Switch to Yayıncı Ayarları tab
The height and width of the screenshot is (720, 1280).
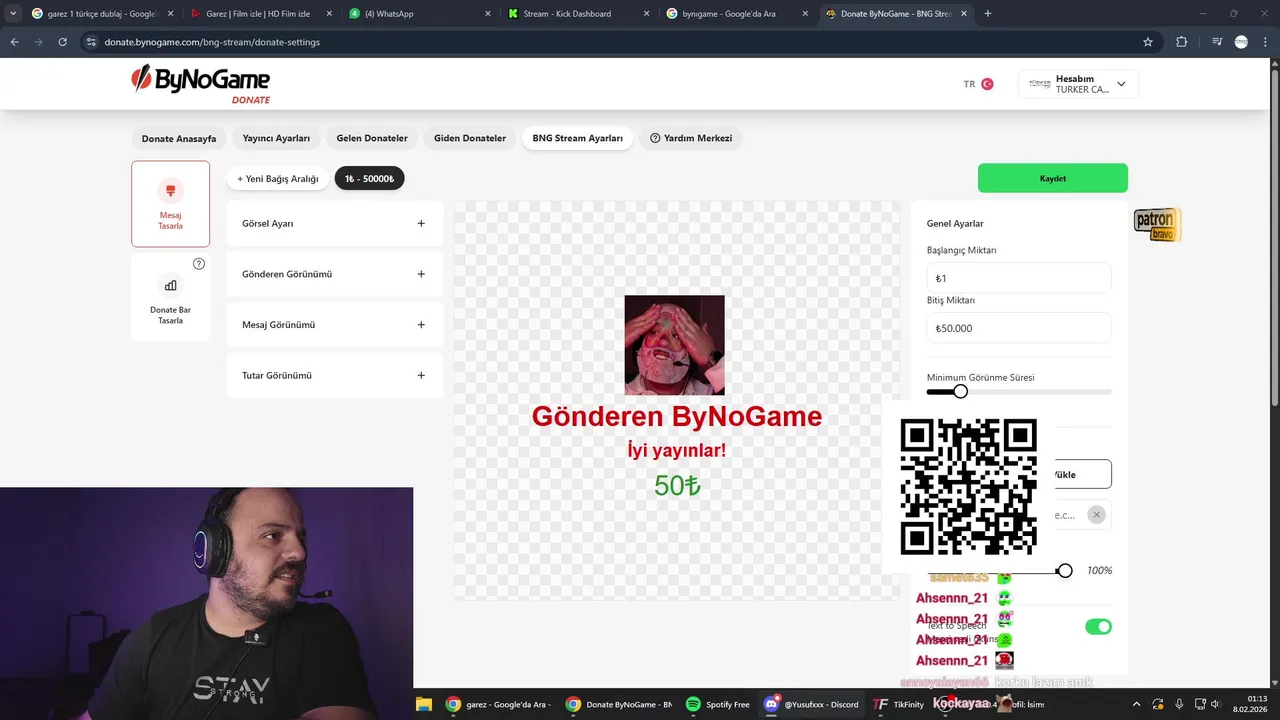click(276, 138)
